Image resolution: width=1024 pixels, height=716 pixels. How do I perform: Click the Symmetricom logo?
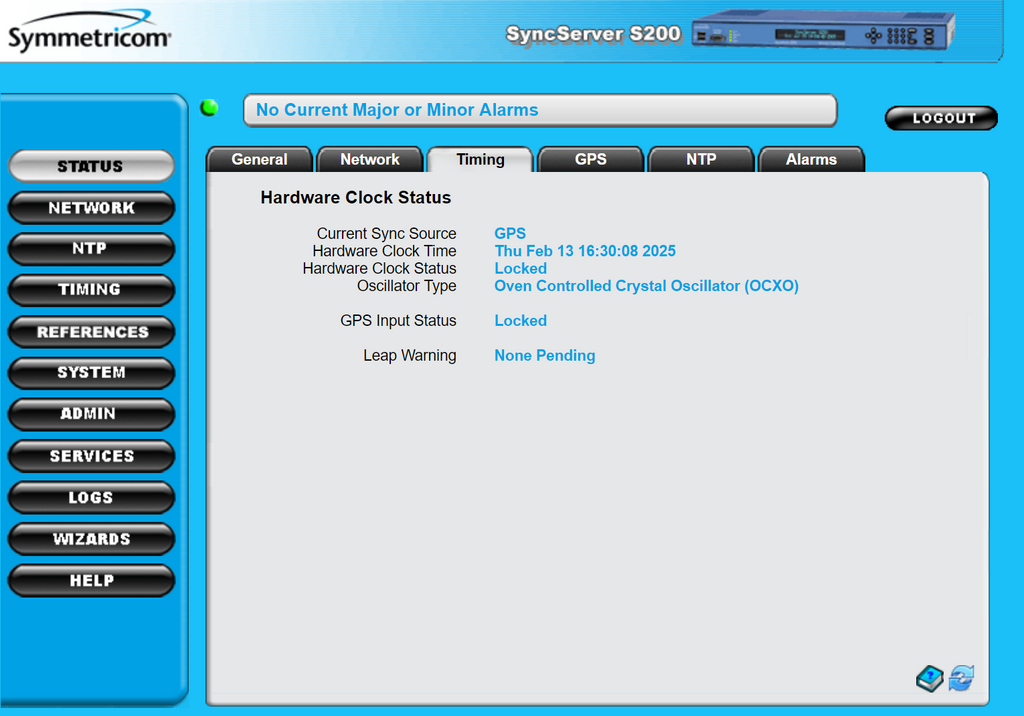click(89, 31)
